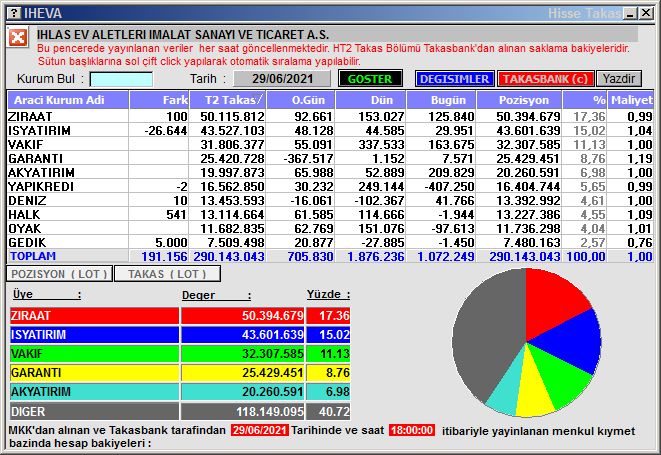Screen dimensions: 661x455
Task: Click YAPIKREDI Bugün value -407.250
Action: [x=450, y=186]
